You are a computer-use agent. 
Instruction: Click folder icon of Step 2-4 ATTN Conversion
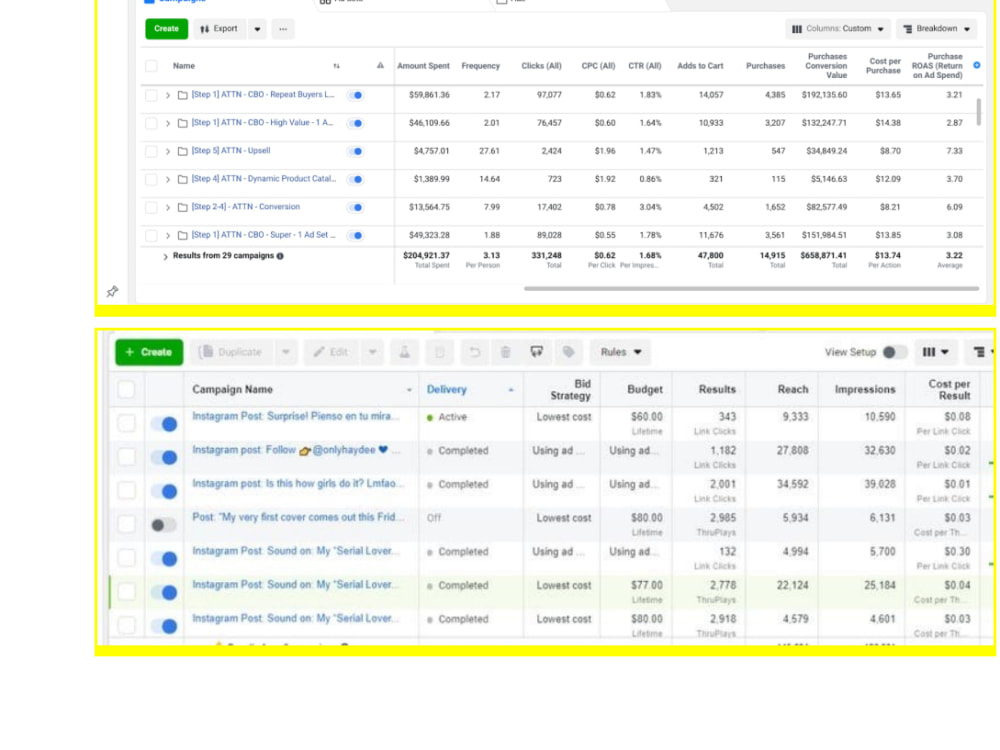pyautogui.click(x=182, y=207)
